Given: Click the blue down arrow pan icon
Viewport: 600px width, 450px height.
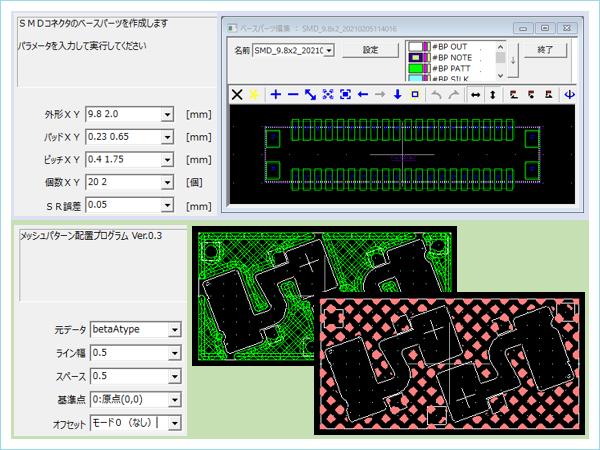Looking at the screenshot, I should [398, 94].
